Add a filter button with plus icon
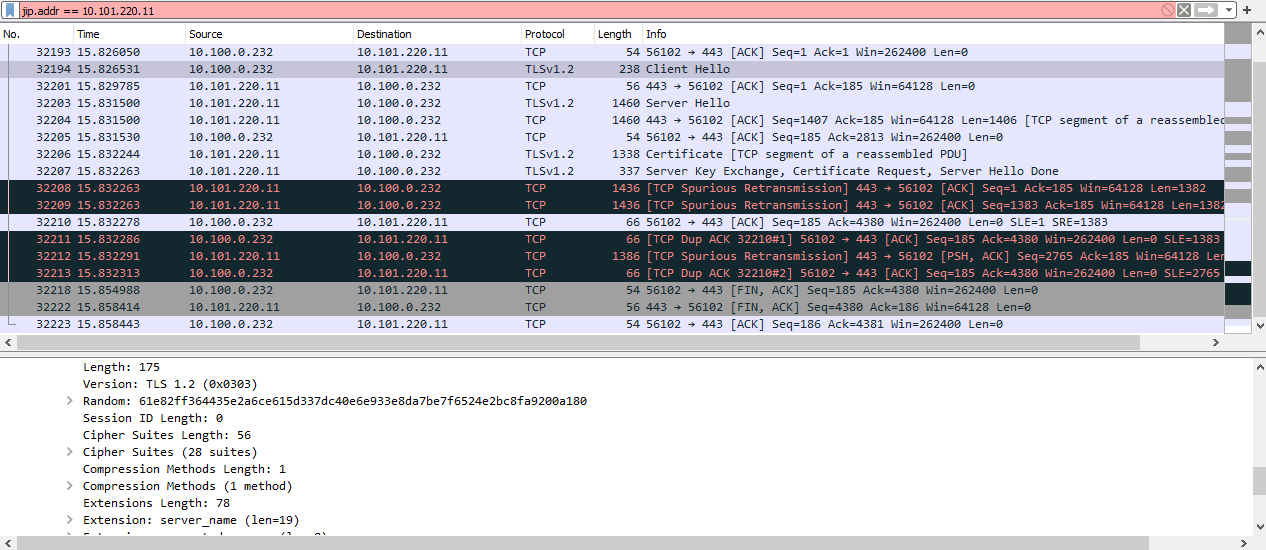 1247,9
